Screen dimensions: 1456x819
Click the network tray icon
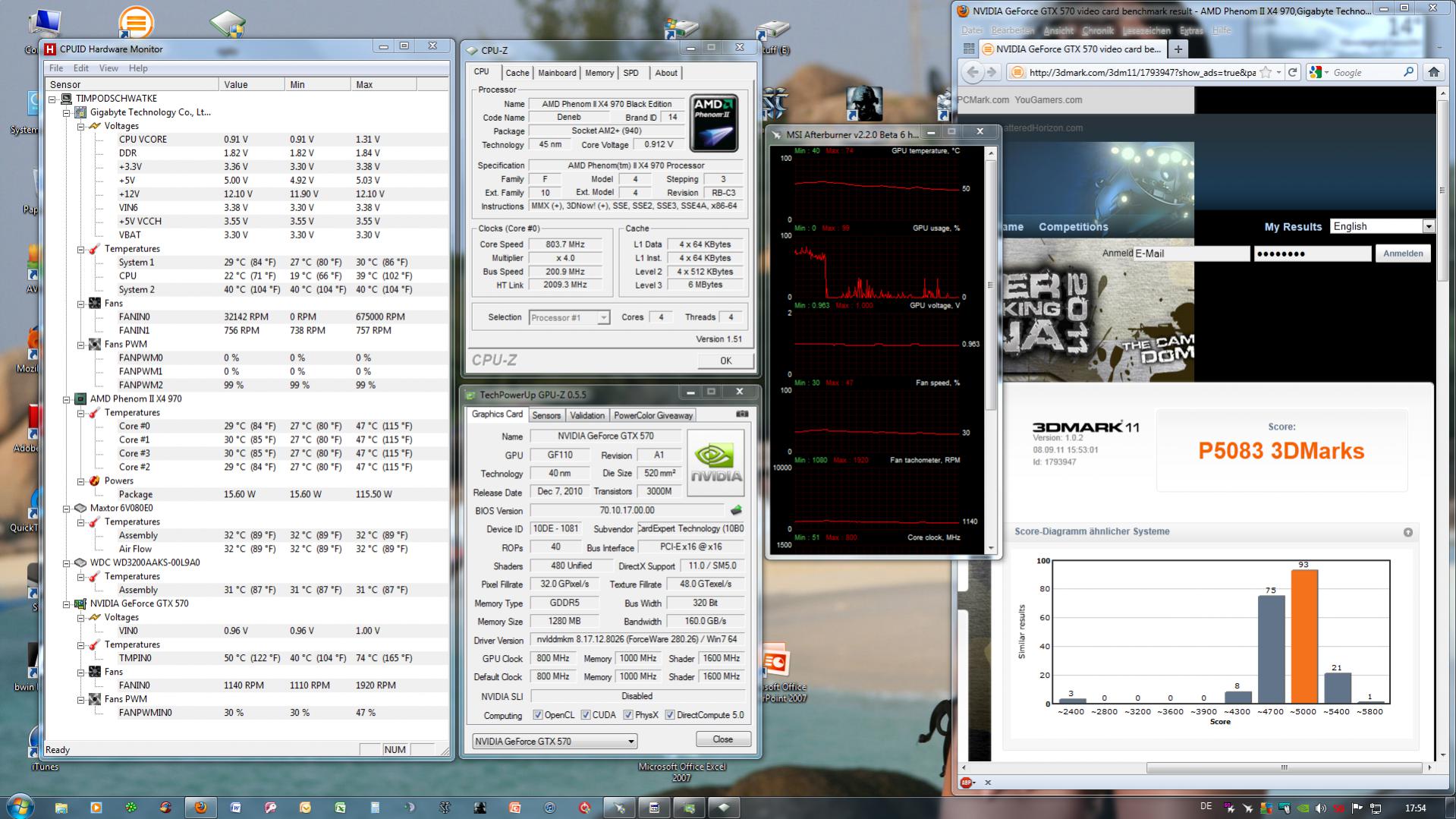click(1376, 808)
